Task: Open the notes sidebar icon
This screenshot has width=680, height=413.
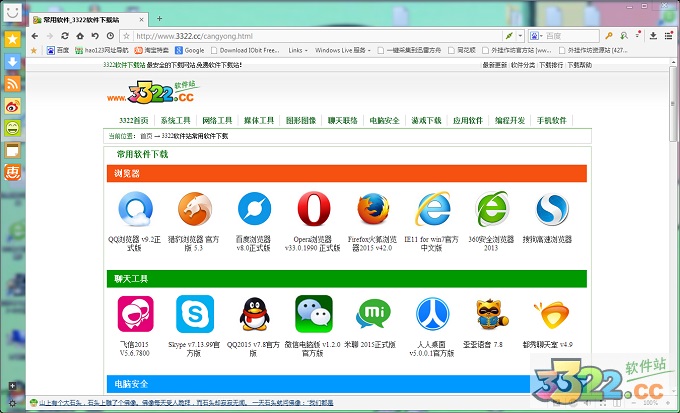Action: coord(13,151)
